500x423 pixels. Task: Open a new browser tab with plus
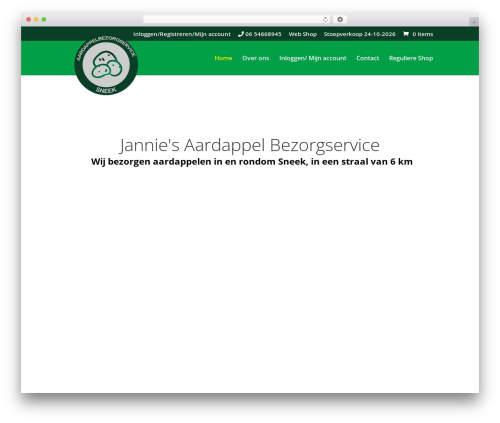[474, 22]
